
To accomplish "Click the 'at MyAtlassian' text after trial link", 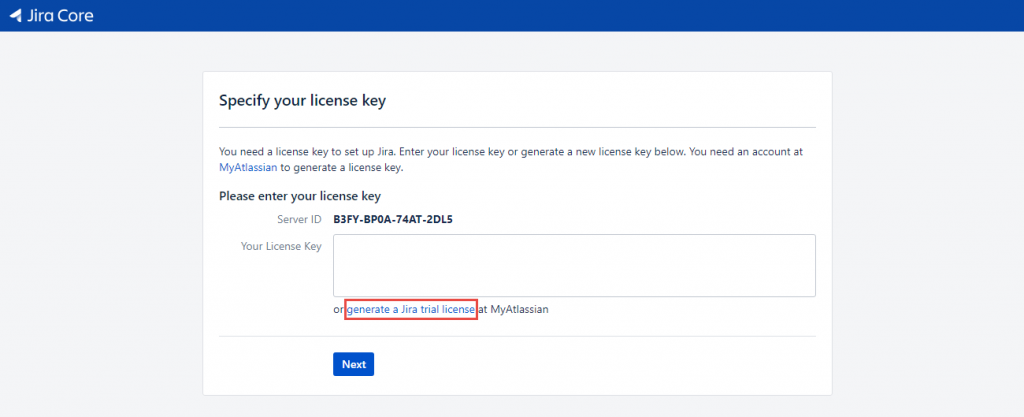I will click(513, 309).
